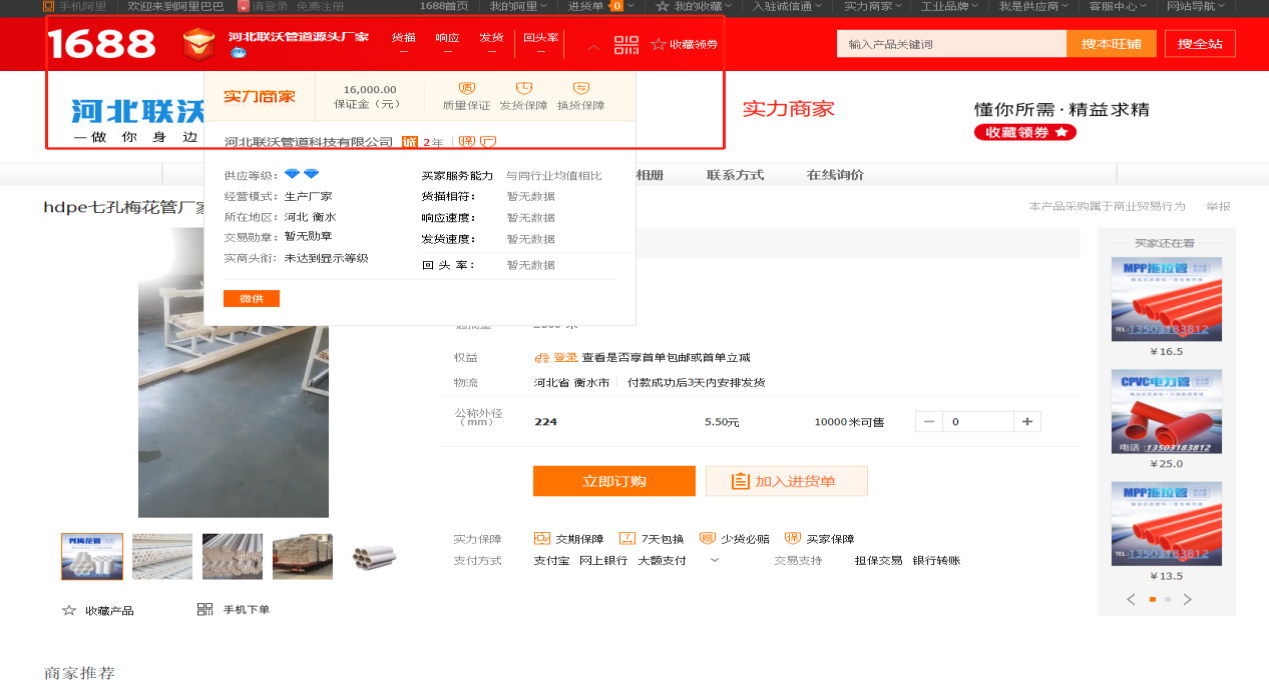Click the 诚 credit badge icon
Screen dimensions: 1269x691
[x=410, y=142]
